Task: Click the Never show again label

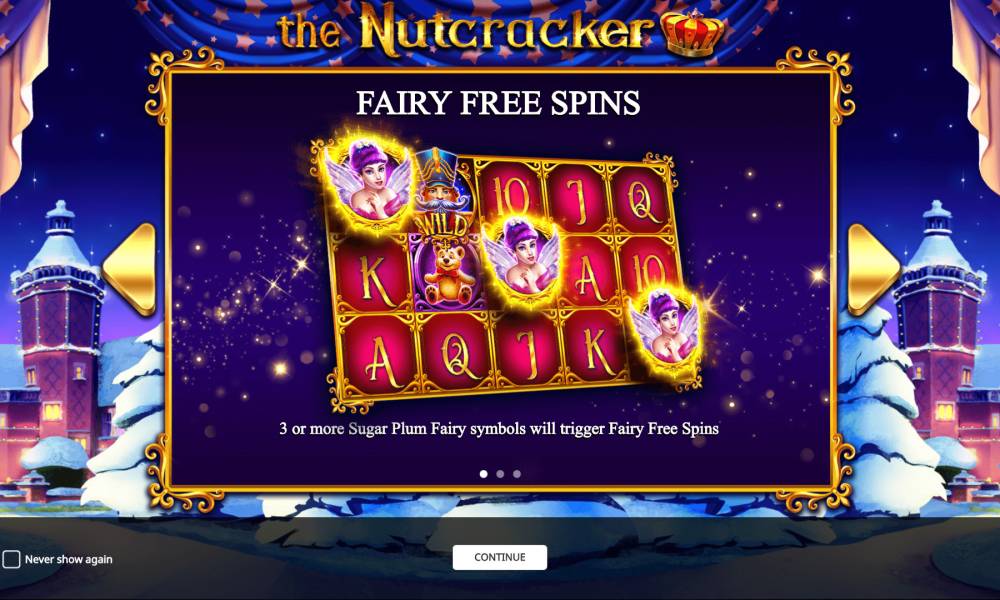Action: [68, 559]
